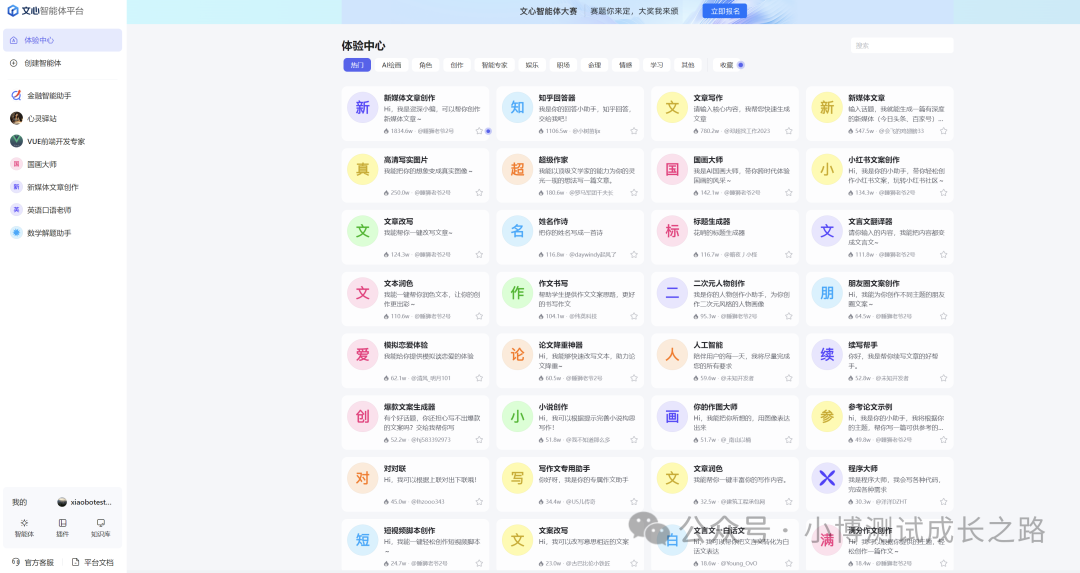The image size is (1080, 573).
Task: Switch to the 学习 tab
Action: (657, 65)
